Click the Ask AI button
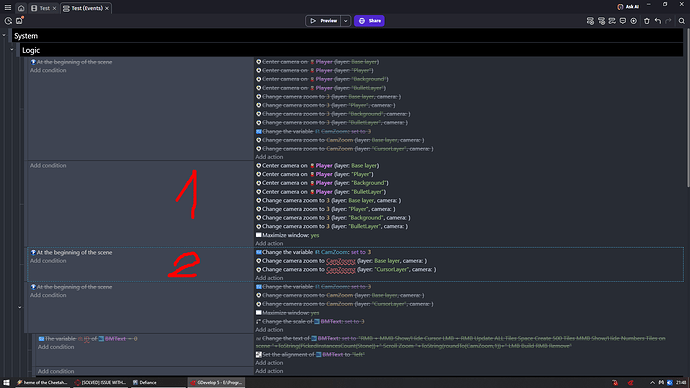This screenshot has width=690, height=388. pos(628,7)
